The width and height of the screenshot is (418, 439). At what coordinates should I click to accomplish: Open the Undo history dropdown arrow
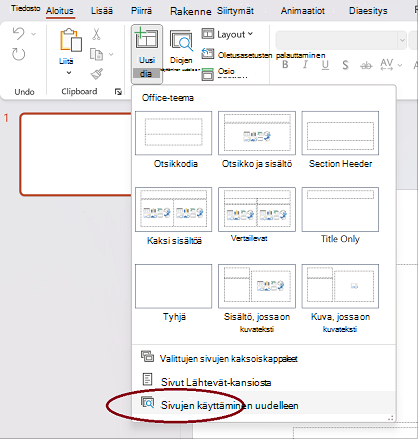point(33,34)
